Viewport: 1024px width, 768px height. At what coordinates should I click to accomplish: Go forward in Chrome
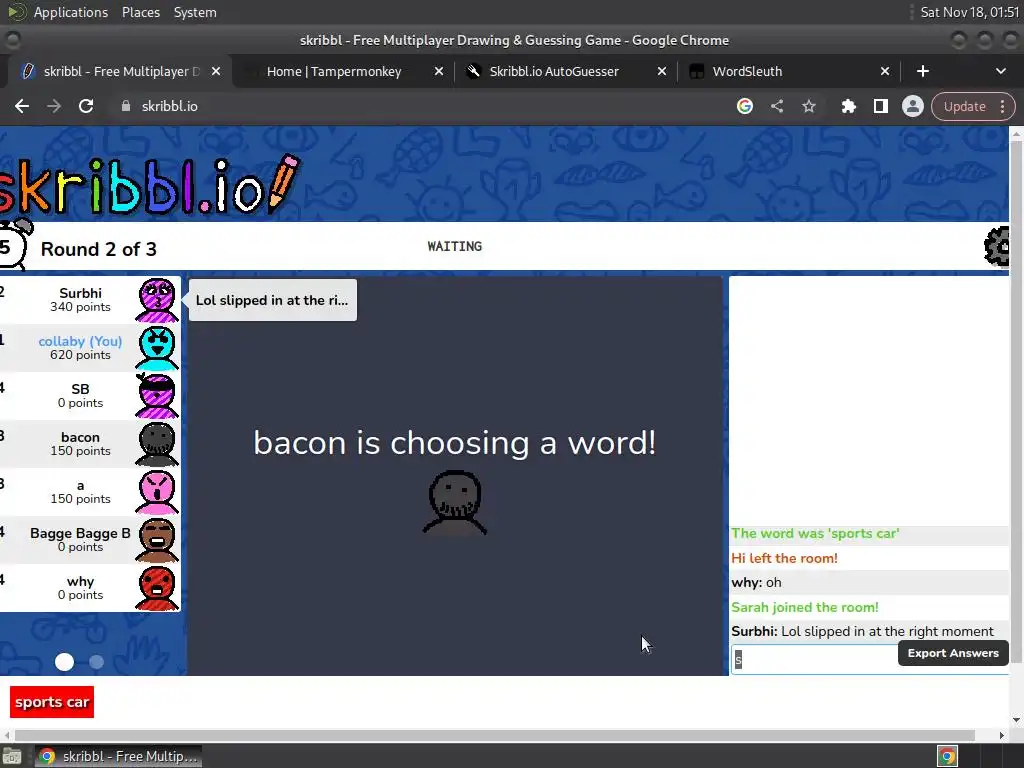pyautogui.click(x=54, y=106)
